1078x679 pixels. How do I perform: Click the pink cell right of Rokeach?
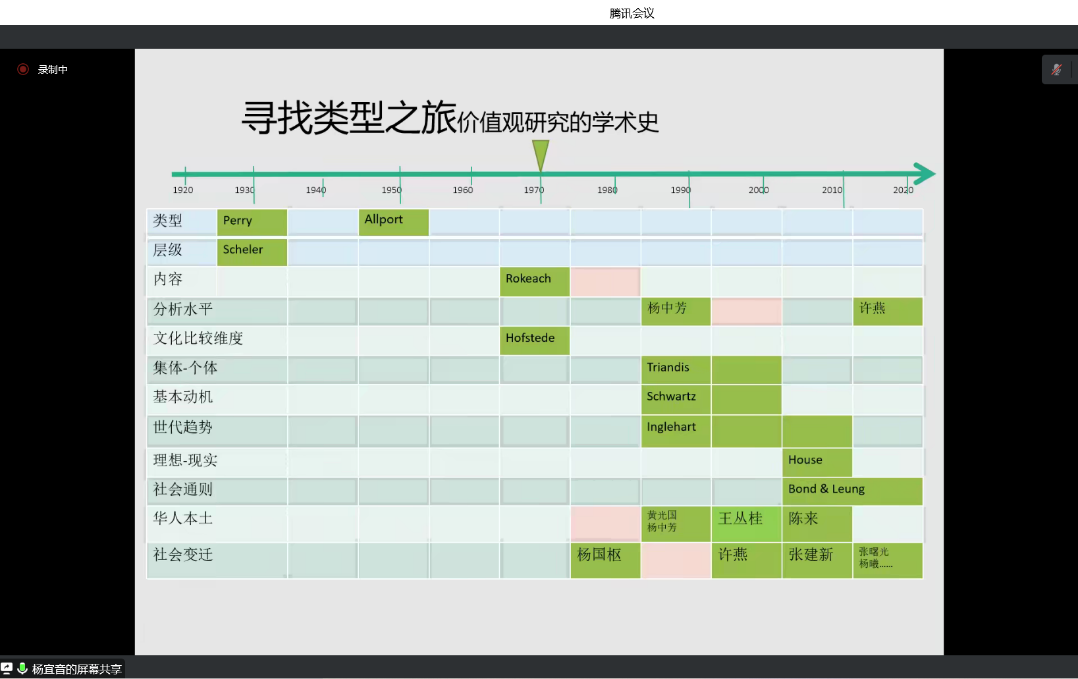coord(605,281)
